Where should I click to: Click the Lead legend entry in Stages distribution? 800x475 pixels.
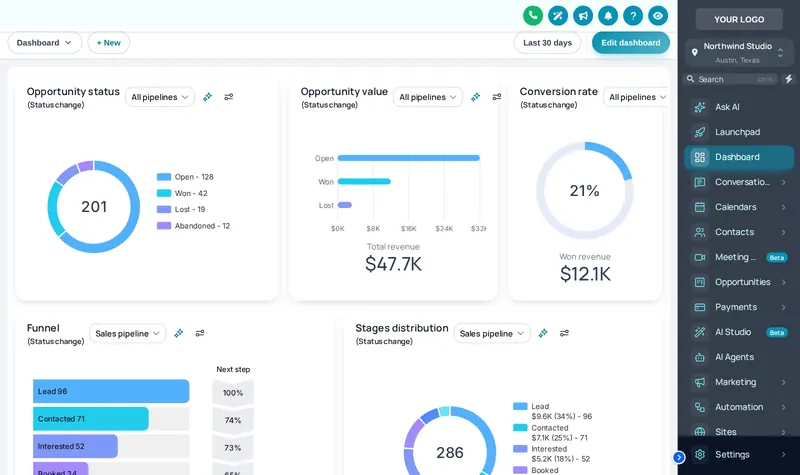pyautogui.click(x=553, y=411)
